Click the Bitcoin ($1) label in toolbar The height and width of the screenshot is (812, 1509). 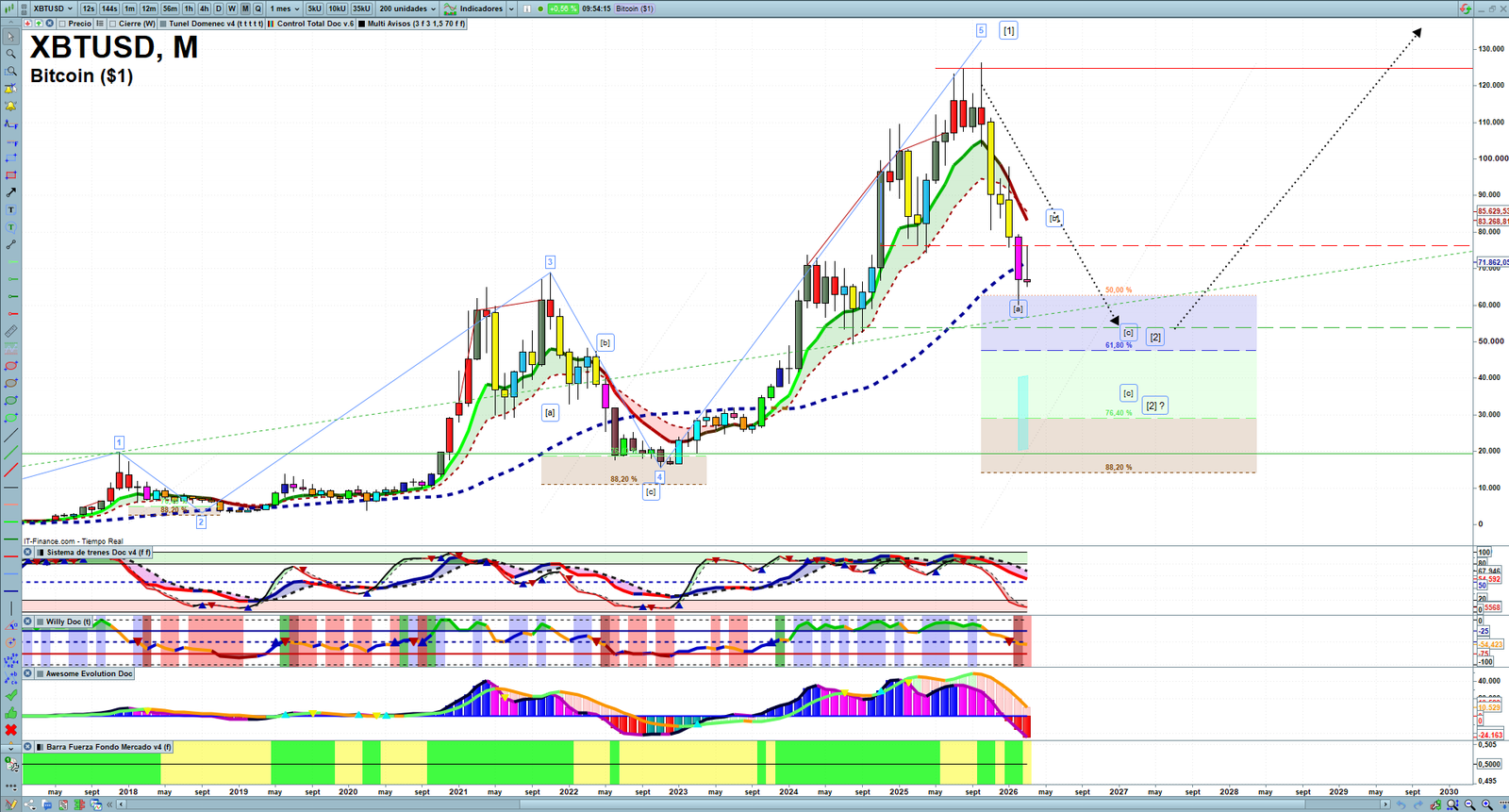635,8
